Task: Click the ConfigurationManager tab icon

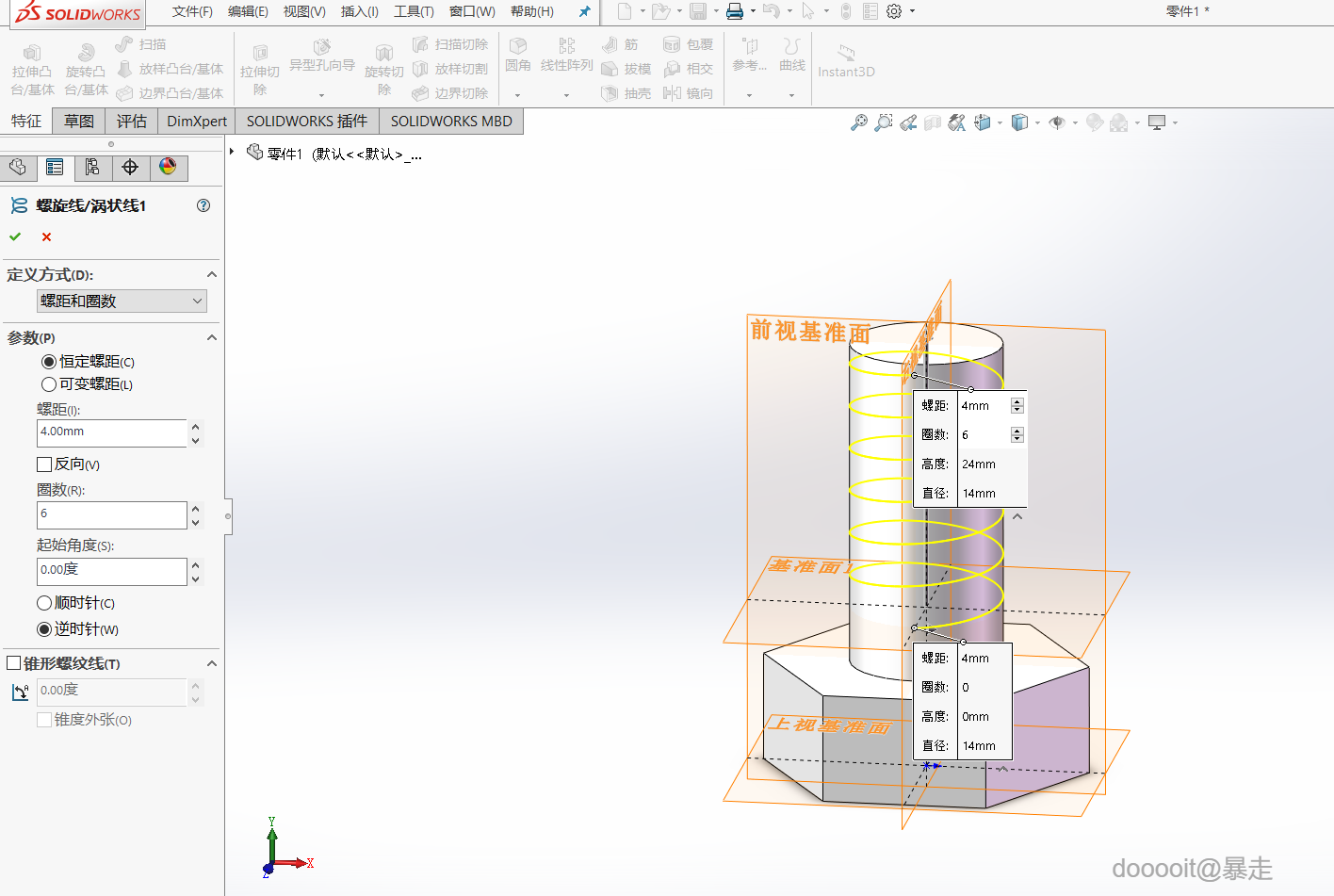Action: (x=92, y=167)
